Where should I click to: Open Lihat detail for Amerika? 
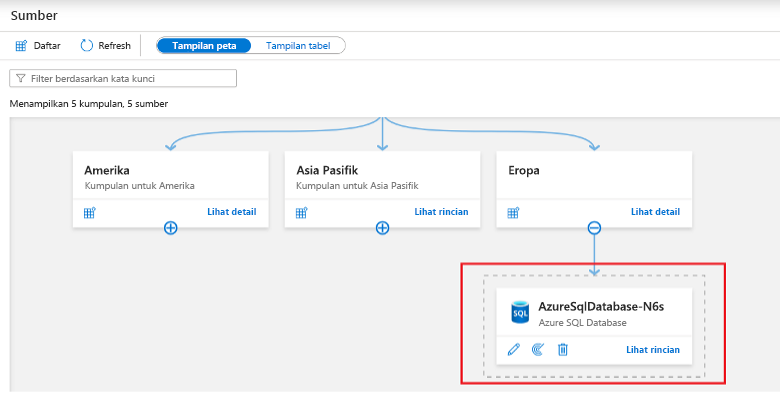(x=232, y=212)
